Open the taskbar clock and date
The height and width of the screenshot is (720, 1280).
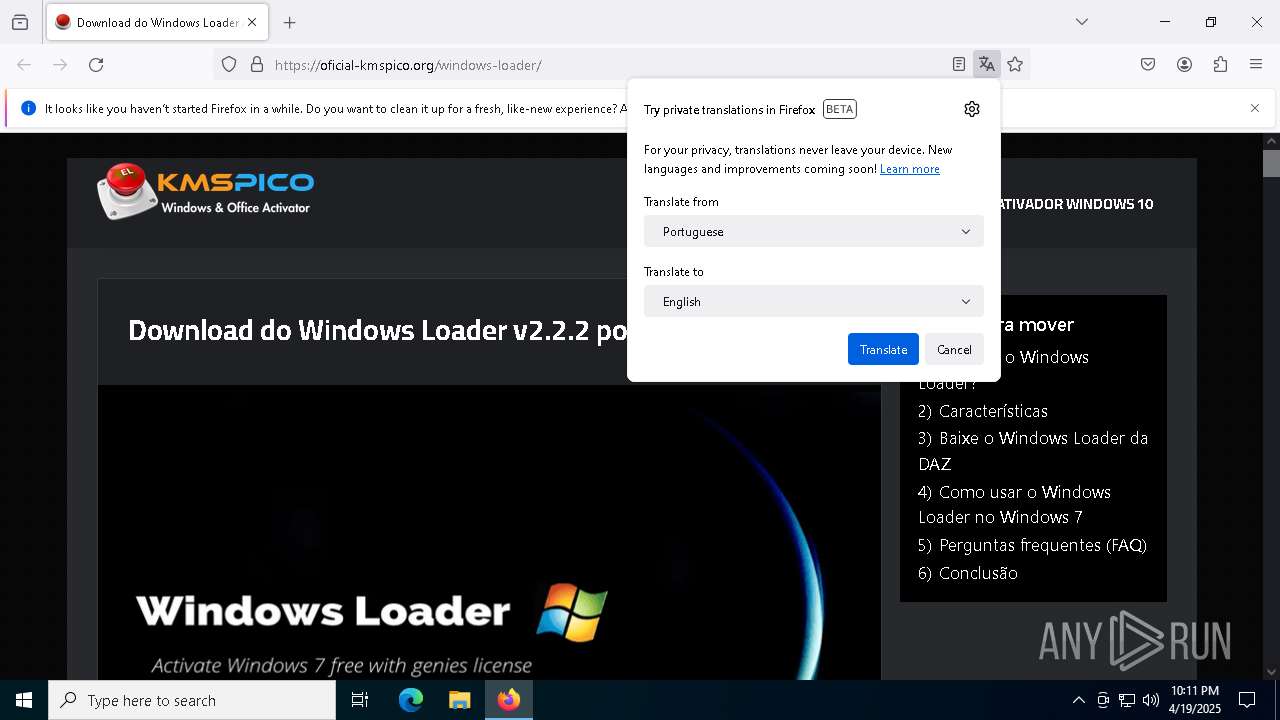click(x=1195, y=700)
